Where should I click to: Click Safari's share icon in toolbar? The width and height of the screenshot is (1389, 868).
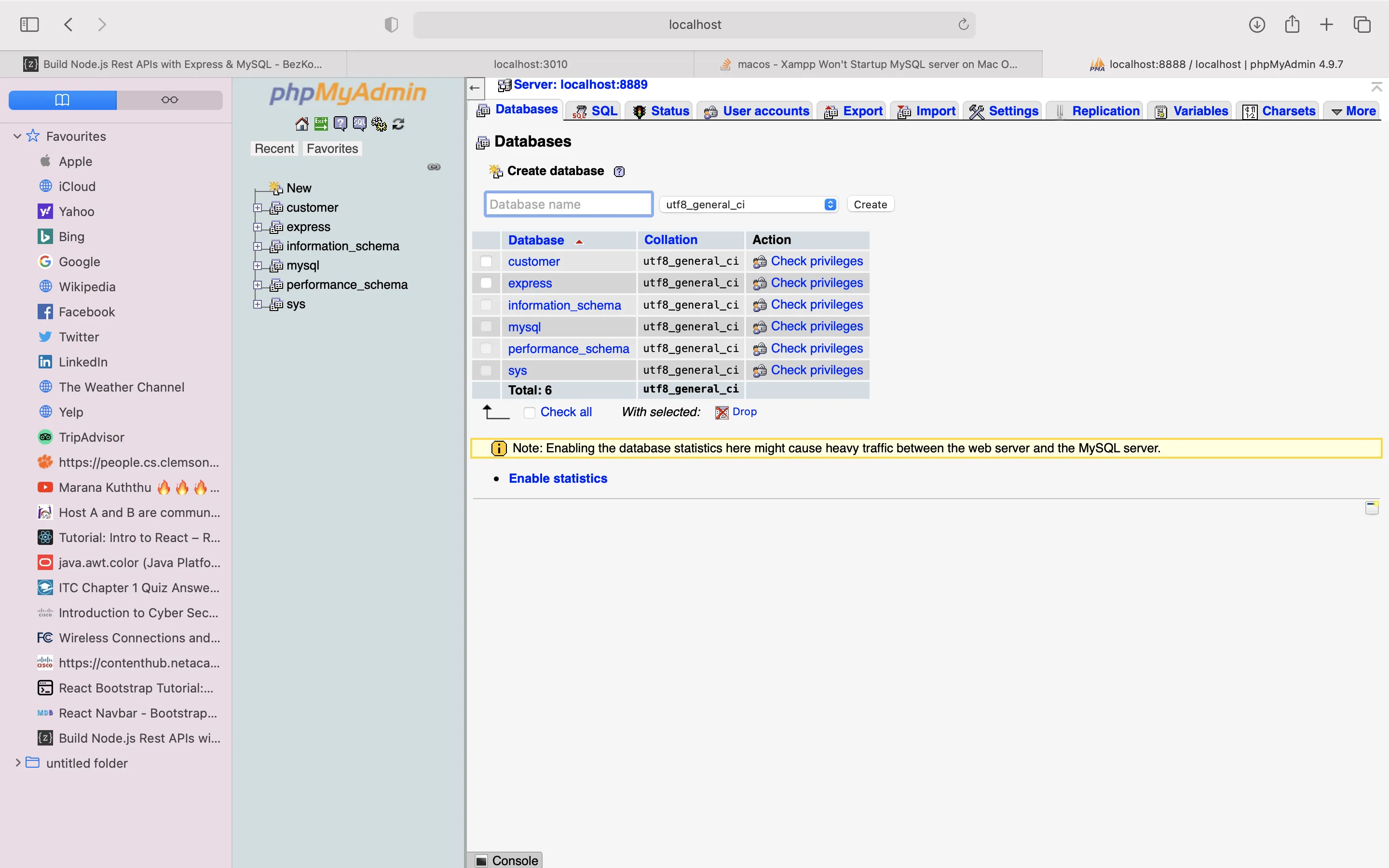pyautogui.click(x=1292, y=25)
